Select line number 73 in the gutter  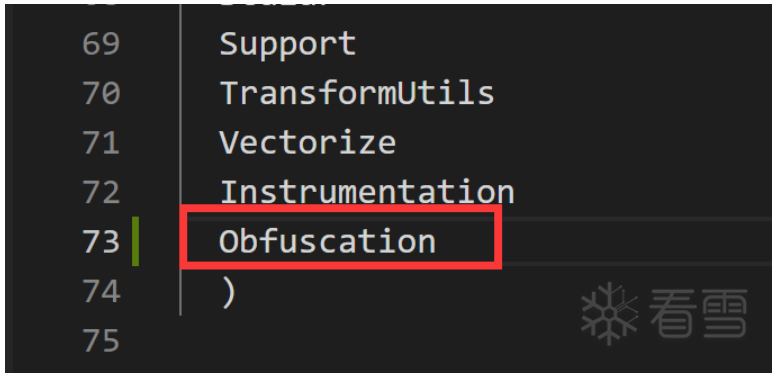(x=101, y=242)
